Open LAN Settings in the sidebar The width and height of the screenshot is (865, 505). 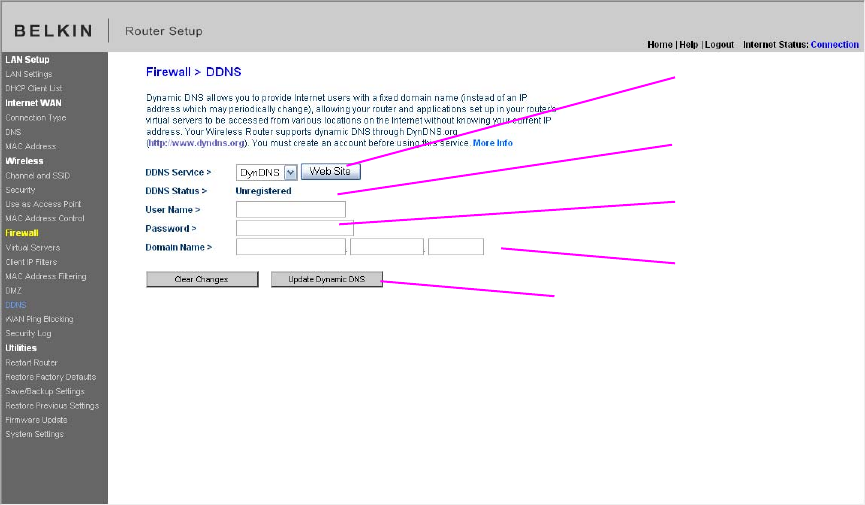click(x=29, y=74)
